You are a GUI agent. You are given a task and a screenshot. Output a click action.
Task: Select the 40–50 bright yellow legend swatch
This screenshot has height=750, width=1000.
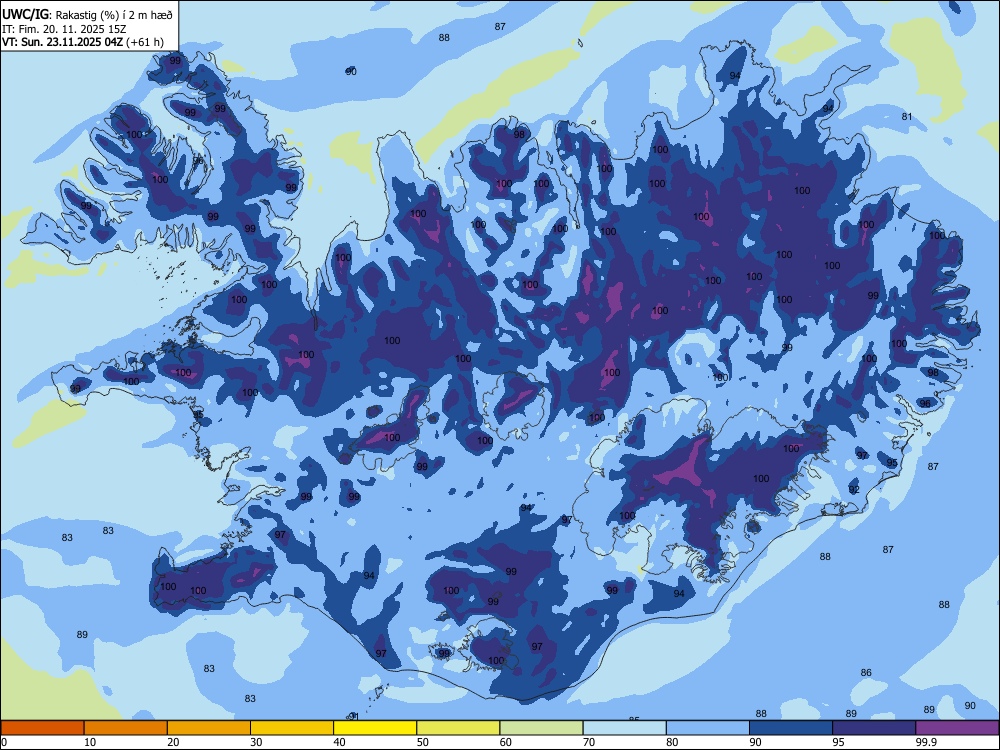point(375,728)
